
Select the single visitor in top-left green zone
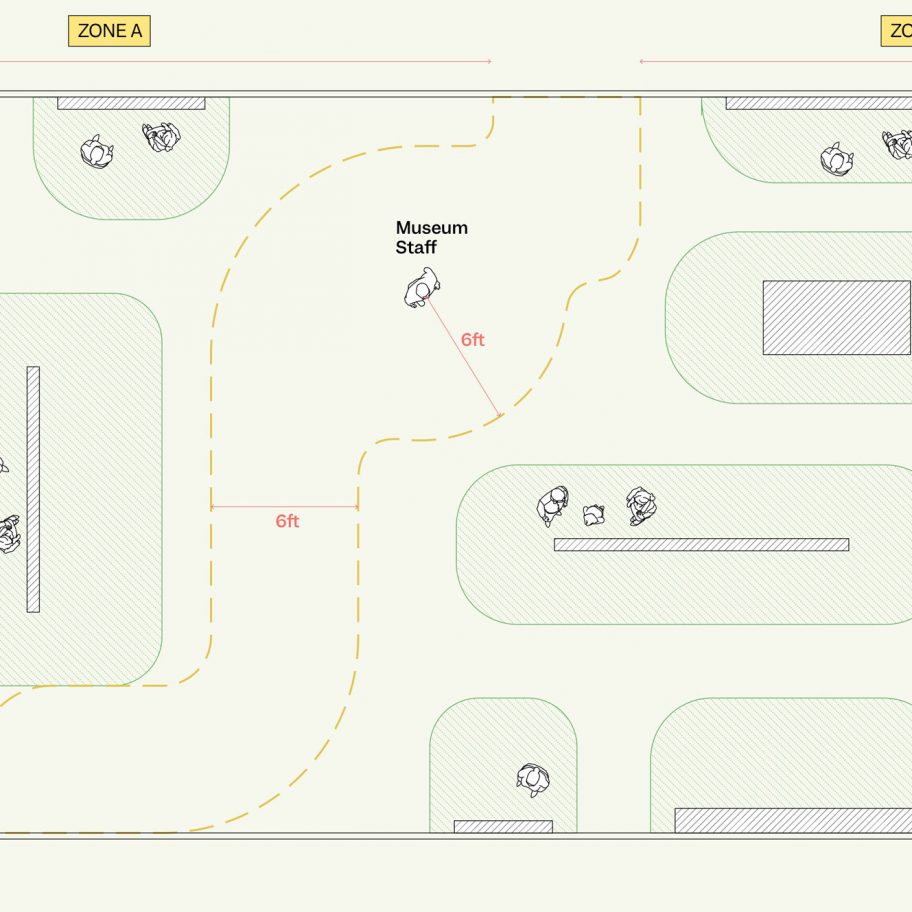tap(97, 152)
